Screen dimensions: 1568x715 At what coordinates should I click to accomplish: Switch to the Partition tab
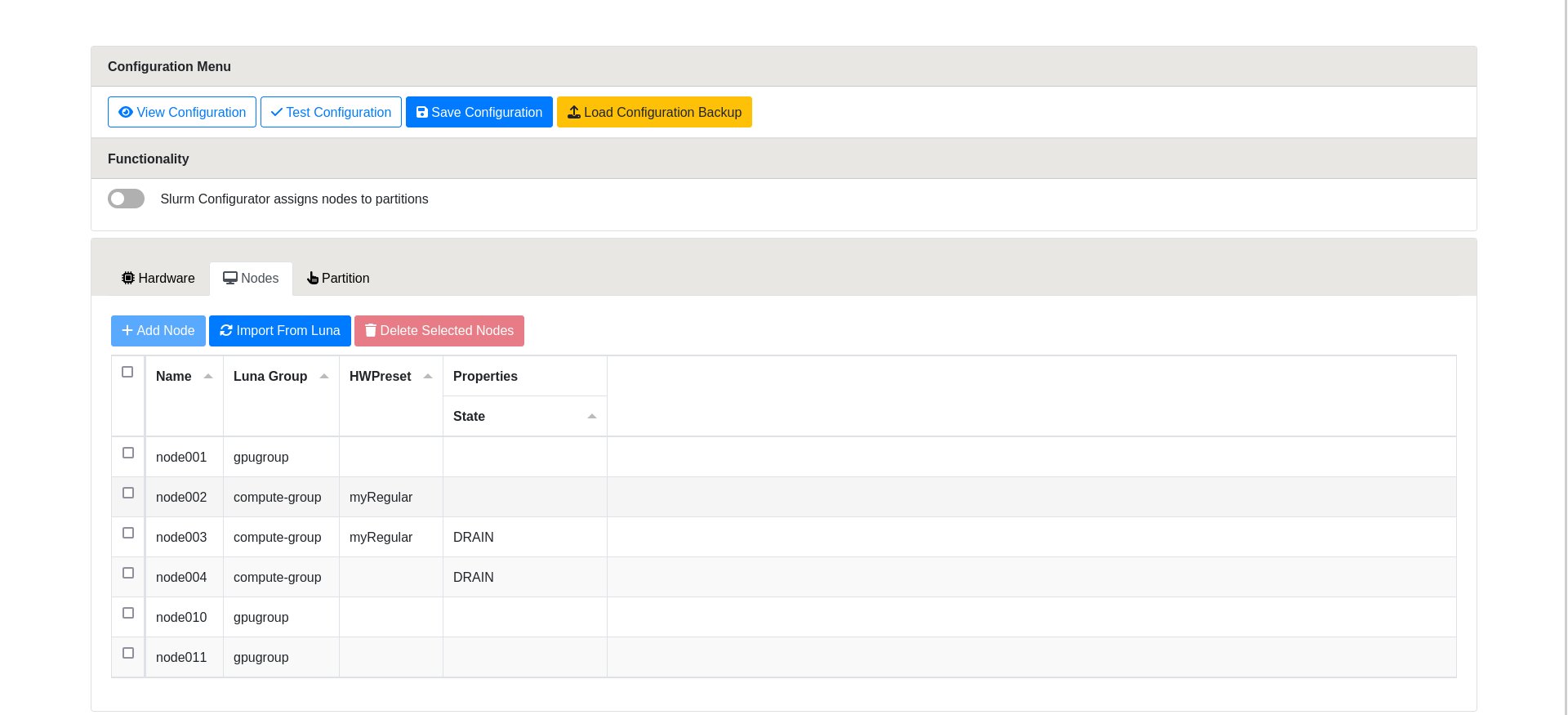(338, 278)
